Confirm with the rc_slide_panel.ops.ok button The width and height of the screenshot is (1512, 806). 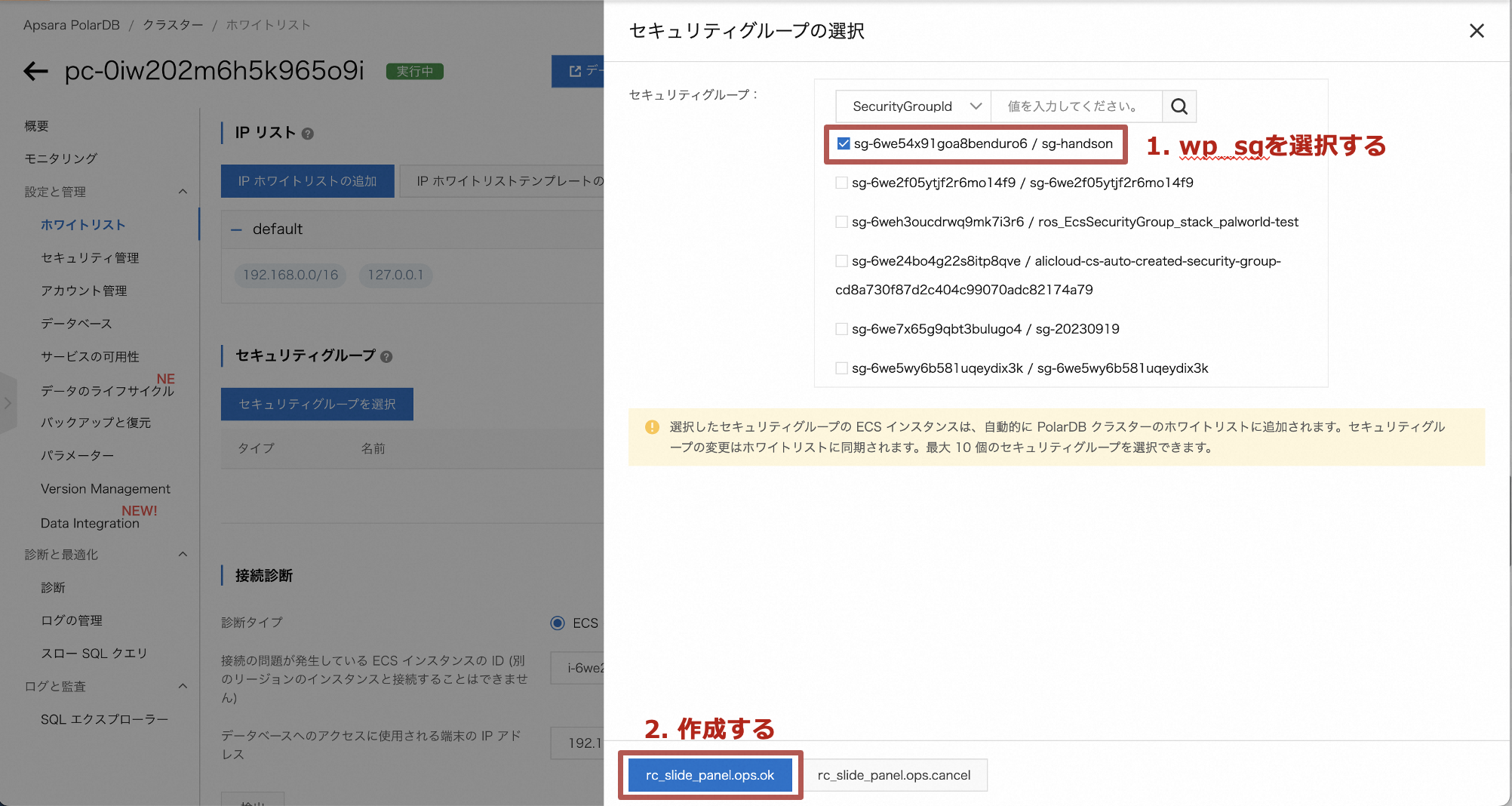tap(710, 774)
